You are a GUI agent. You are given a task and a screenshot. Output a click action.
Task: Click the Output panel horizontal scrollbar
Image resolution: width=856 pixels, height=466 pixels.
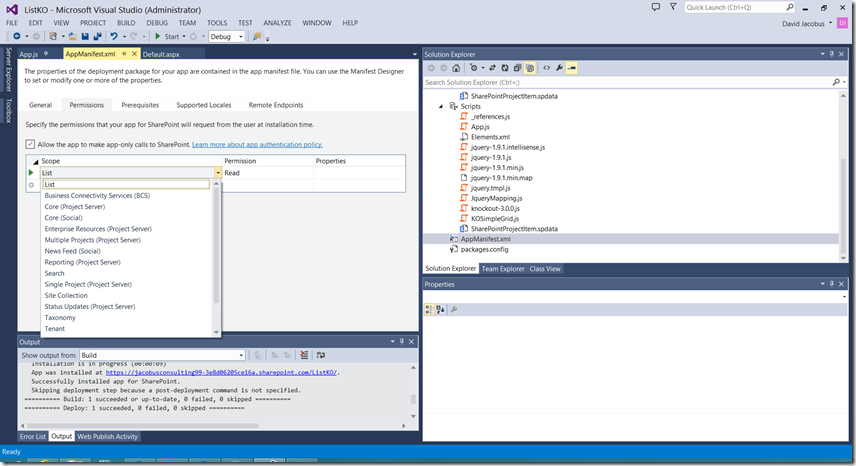tap(142, 426)
